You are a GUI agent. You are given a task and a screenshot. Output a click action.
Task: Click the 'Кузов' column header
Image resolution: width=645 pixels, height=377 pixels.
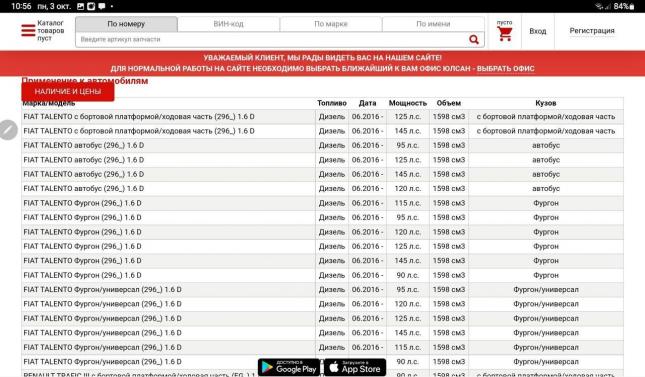[x=546, y=103]
